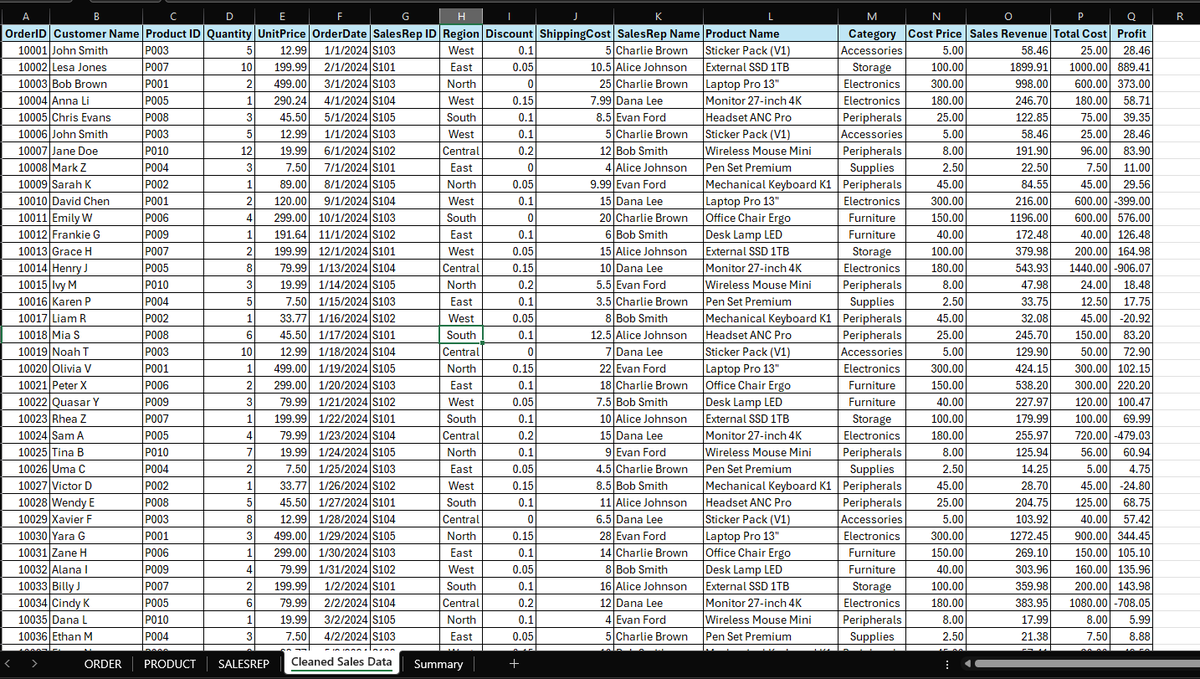
Task: Click the horizontal scrollbar left arrow
Action: pyautogui.click(x=966, y=664)
